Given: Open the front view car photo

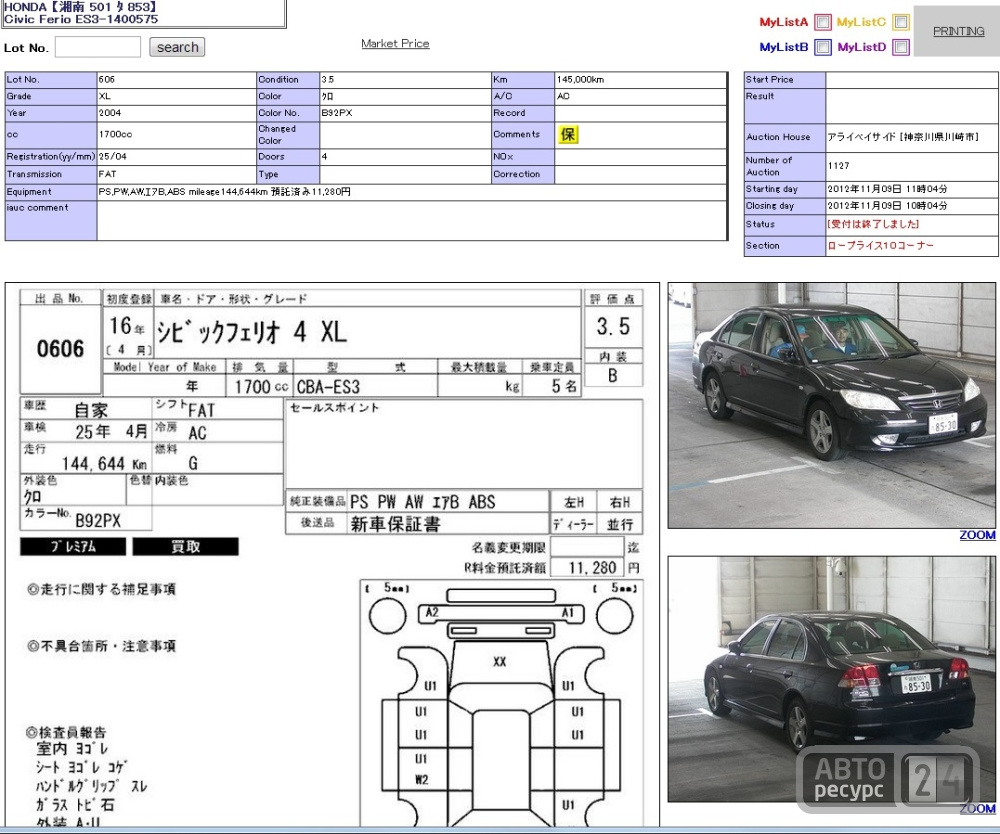Looking at the screenshot, I should tap(831, 406).
